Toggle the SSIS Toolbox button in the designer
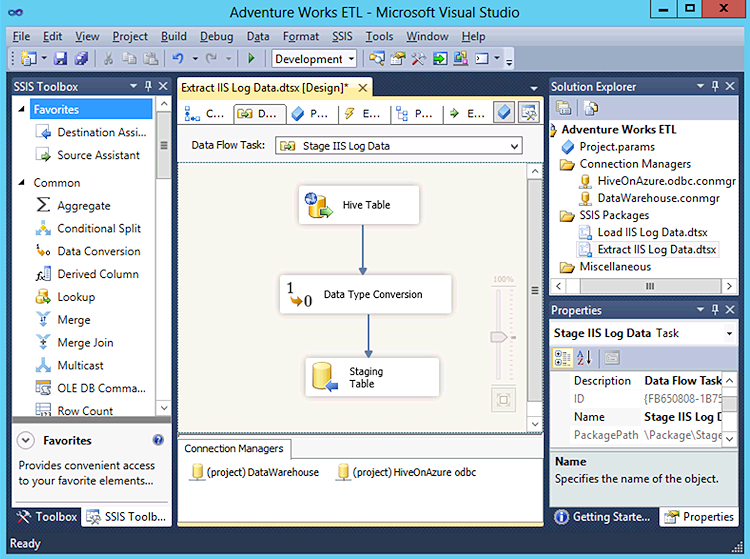This screenshot has height=559, width=750. tap(529, 113)
